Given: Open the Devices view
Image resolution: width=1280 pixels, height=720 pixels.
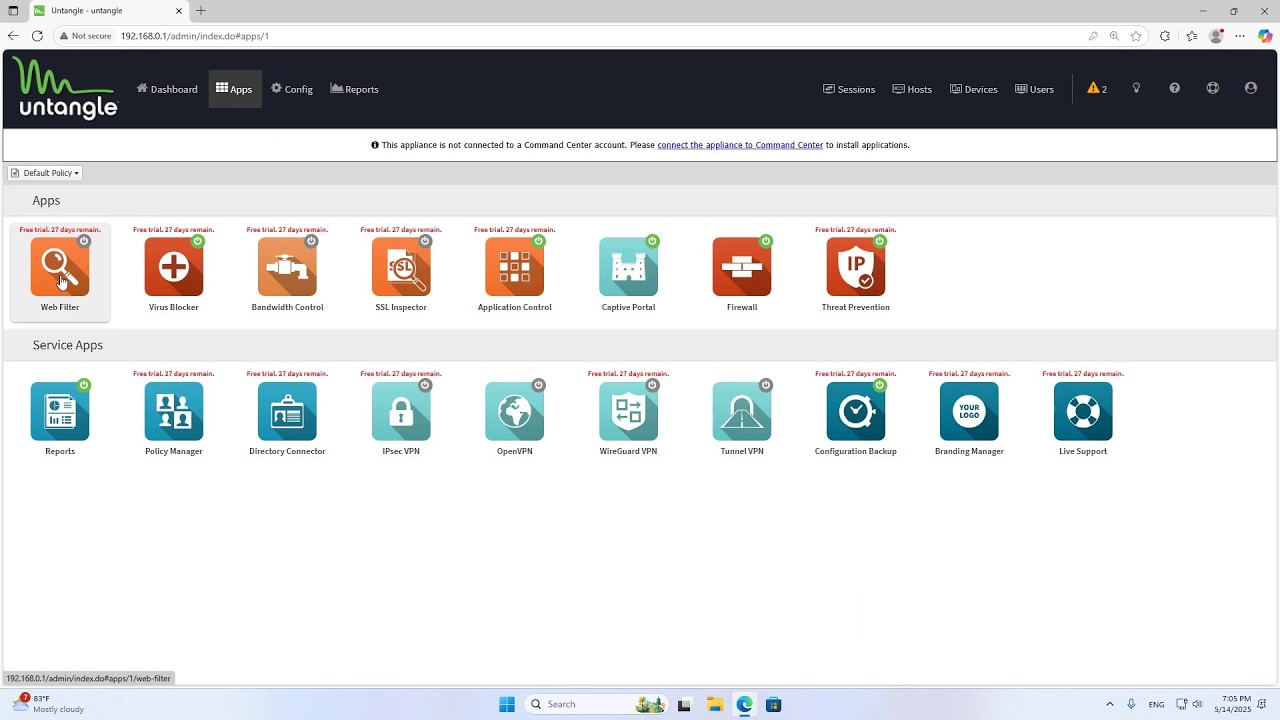Looking at the screenshot, I should coord(974,89).
